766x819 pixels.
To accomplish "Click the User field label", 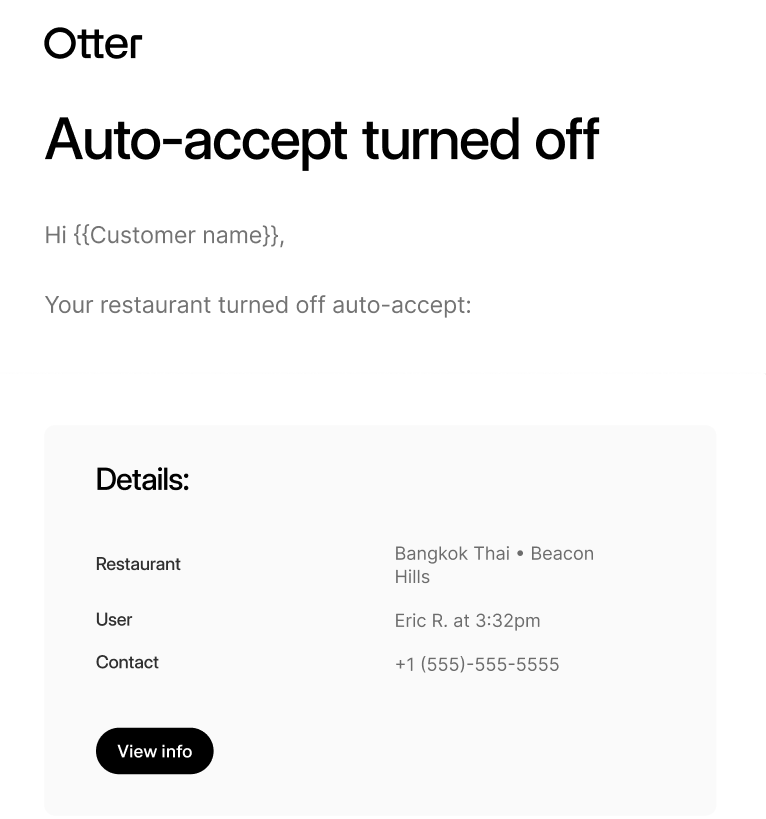I will [x=114, y=620].
